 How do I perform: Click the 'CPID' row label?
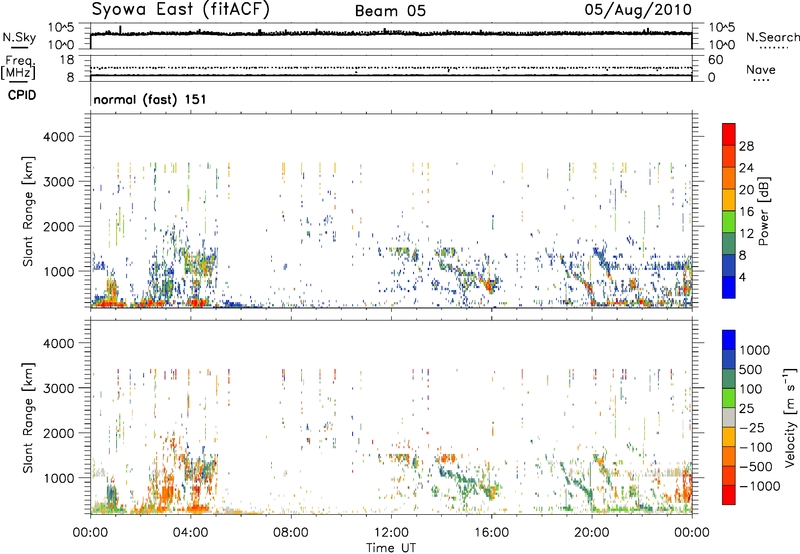[x=22, y=95]
